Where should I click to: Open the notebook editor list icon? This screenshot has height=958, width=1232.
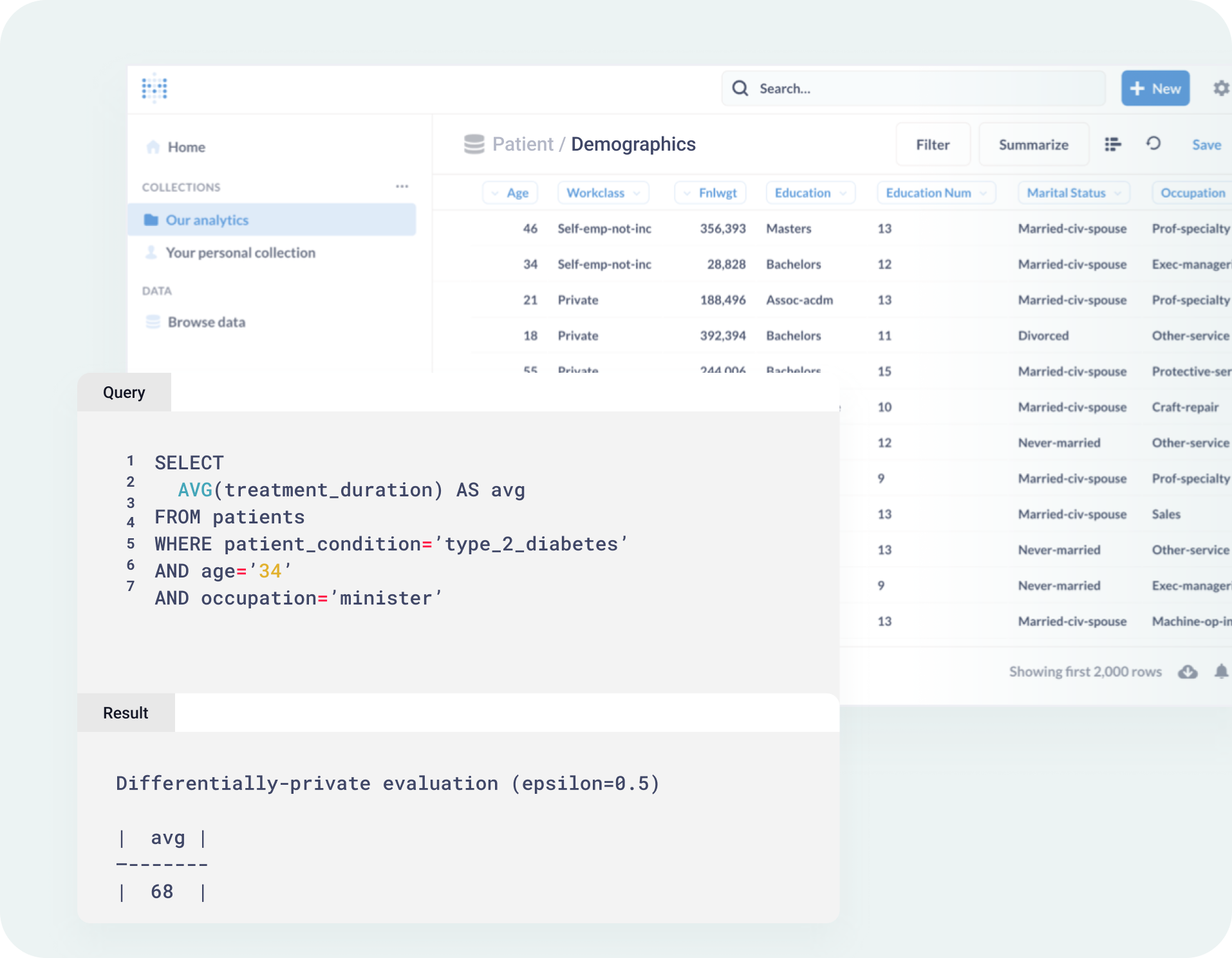[x=1113, y=144]
